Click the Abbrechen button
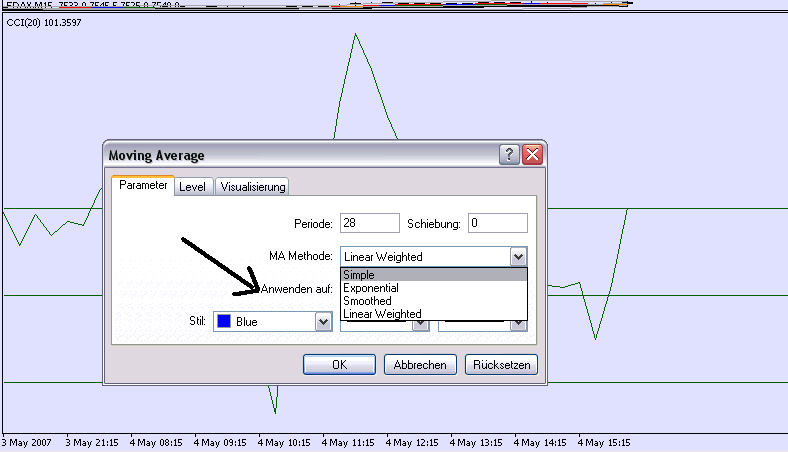The height and width of the screenshot is (452, 788). (420, 365)
